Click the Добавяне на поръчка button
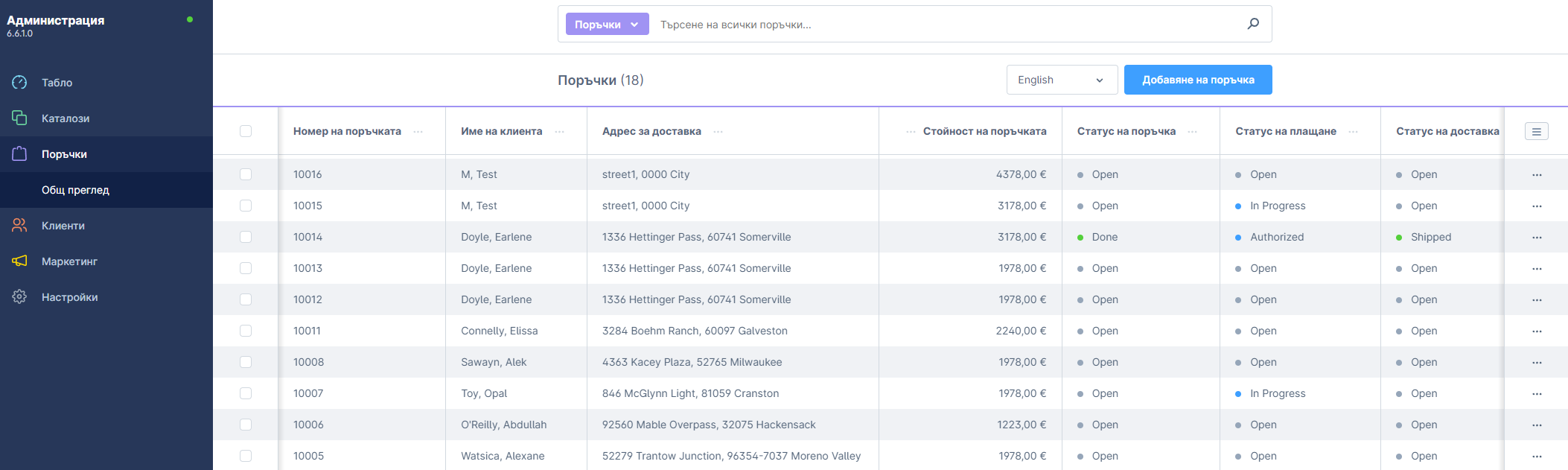This screenshot has width=1568, height=470. [x=1197, y=80]
